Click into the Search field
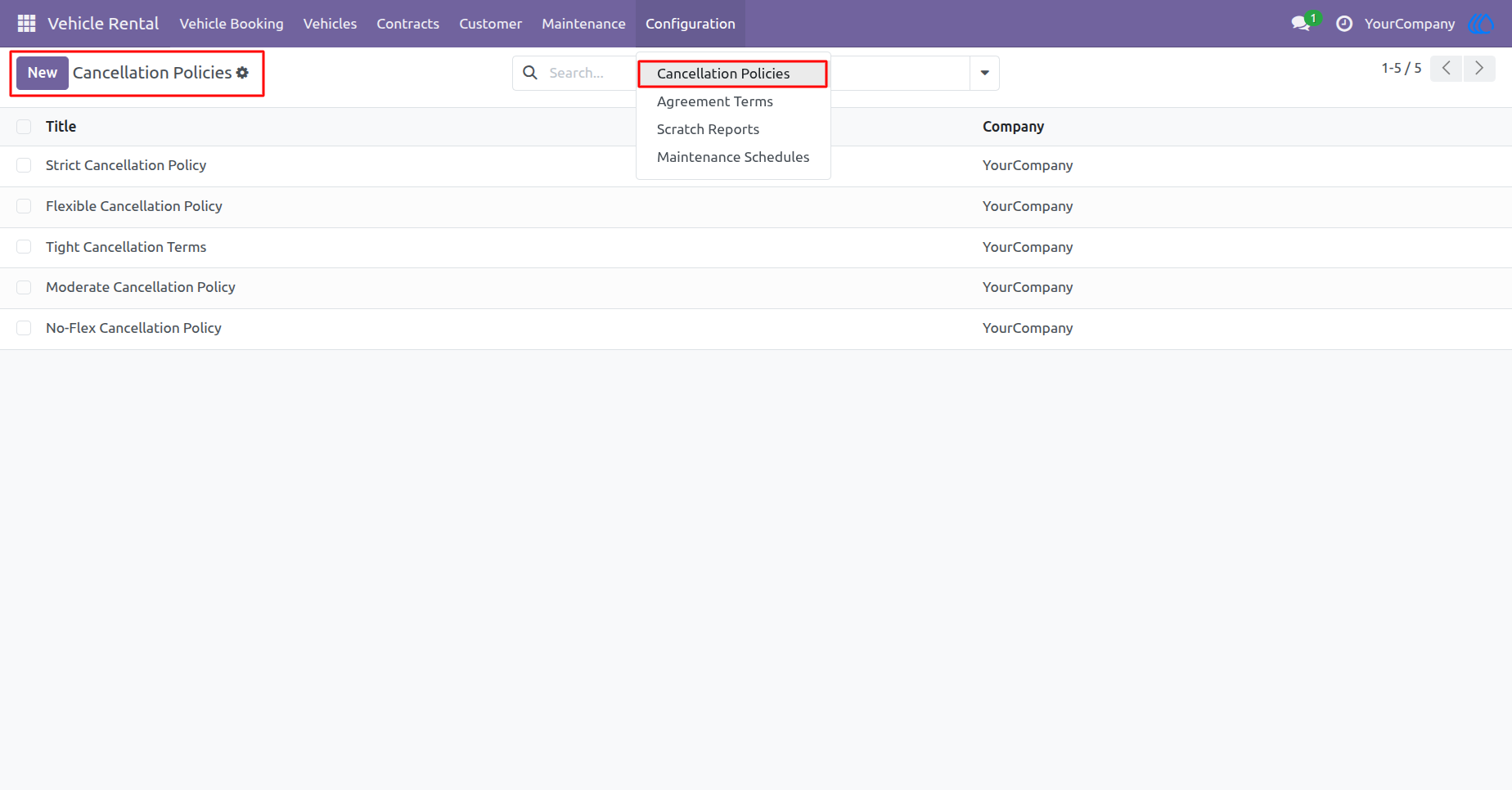1512x790 pixels. [589, 73]
